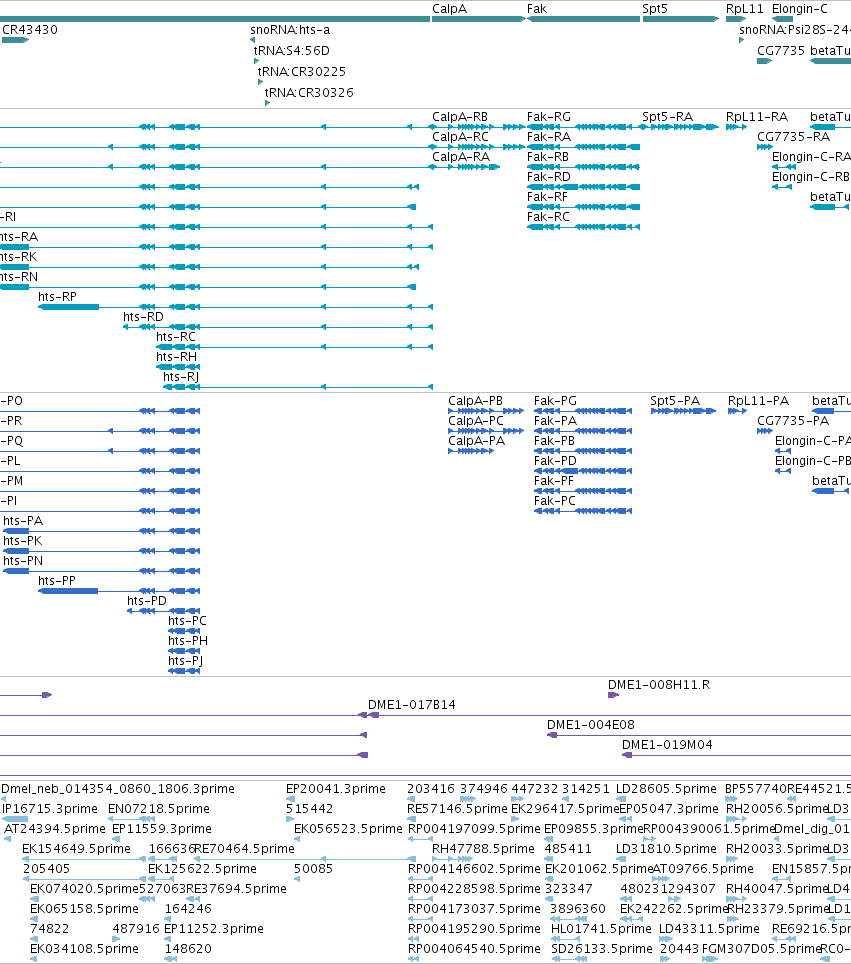Image resolution: width=851 pixels, height=964 pixels.
Task: Select the Fak-RG transcript label
Action: point(549,117)
